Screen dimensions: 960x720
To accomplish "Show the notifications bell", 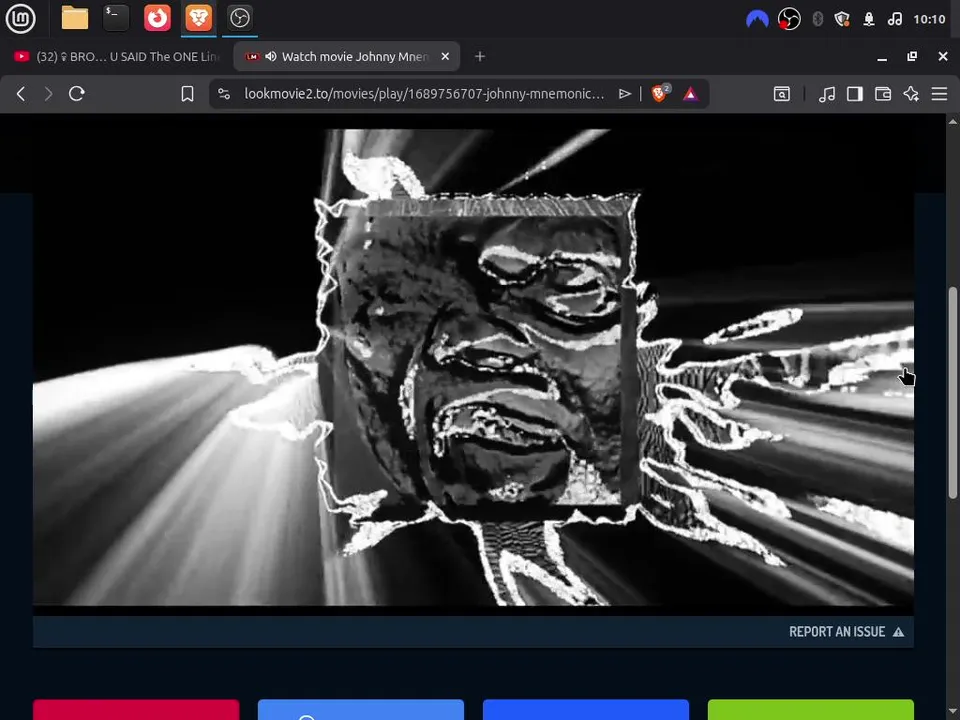I will [x=869, y=20].
